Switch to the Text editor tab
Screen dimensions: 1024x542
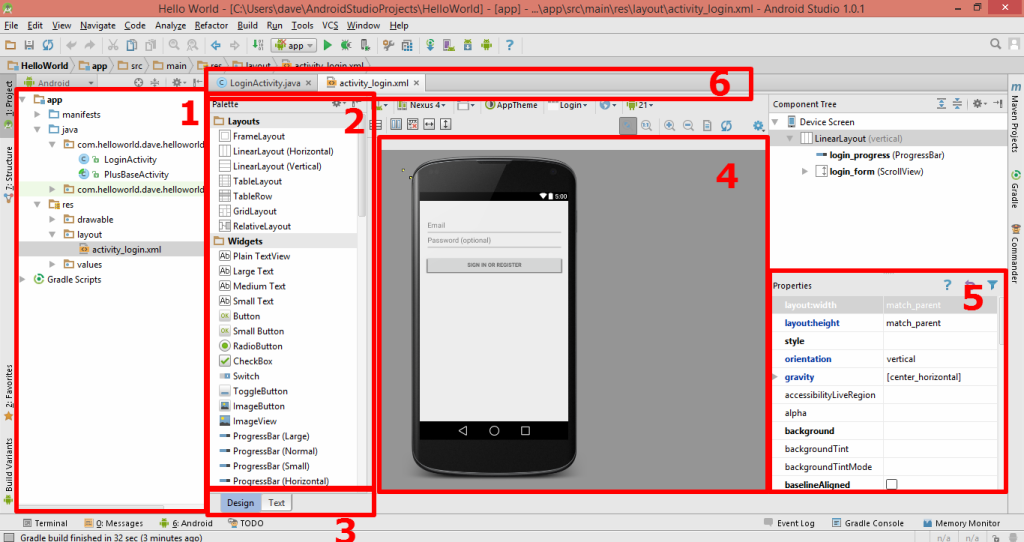tap(277, 502)
